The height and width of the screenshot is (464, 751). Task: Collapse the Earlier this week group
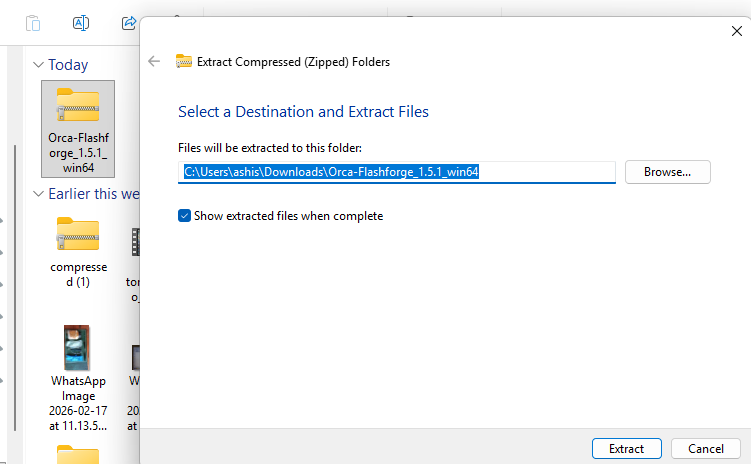coord(38,194)
